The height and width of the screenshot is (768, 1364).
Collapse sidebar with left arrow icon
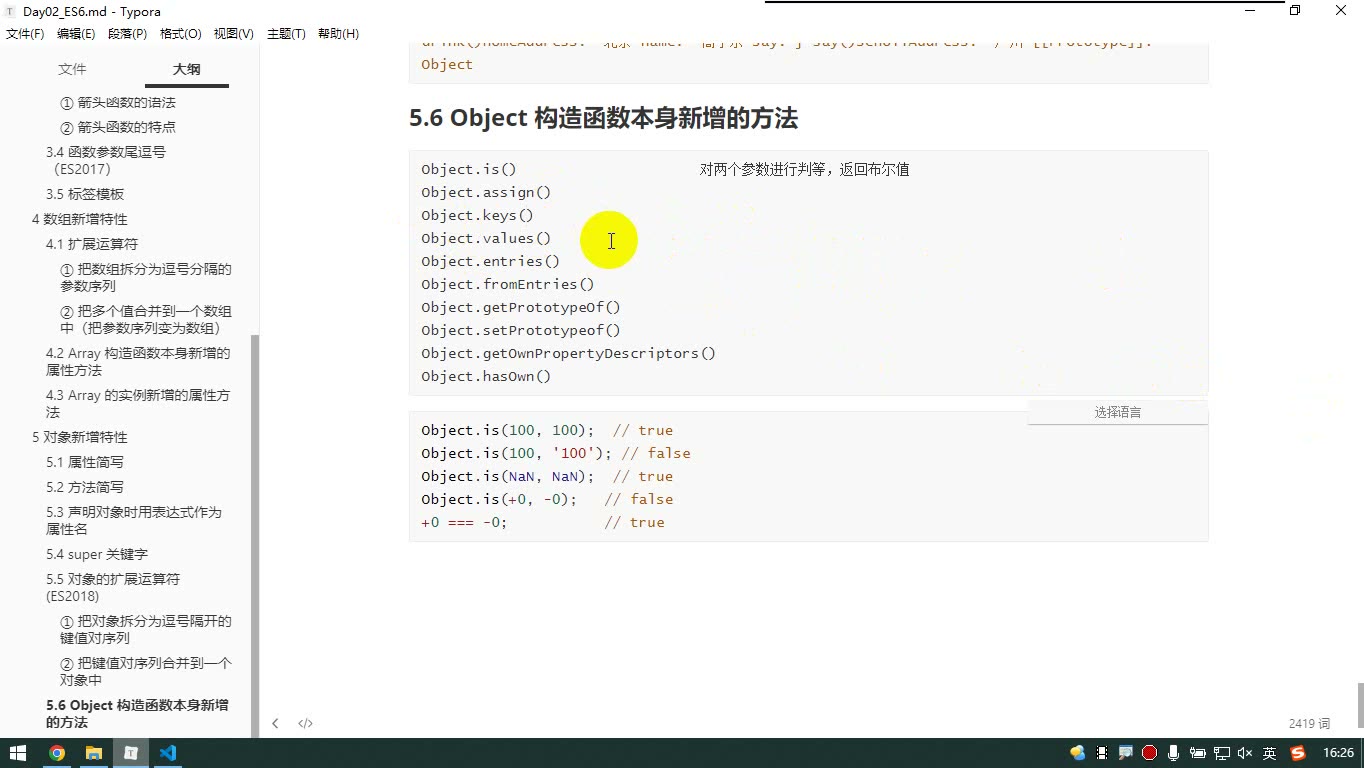click(275, 723)
